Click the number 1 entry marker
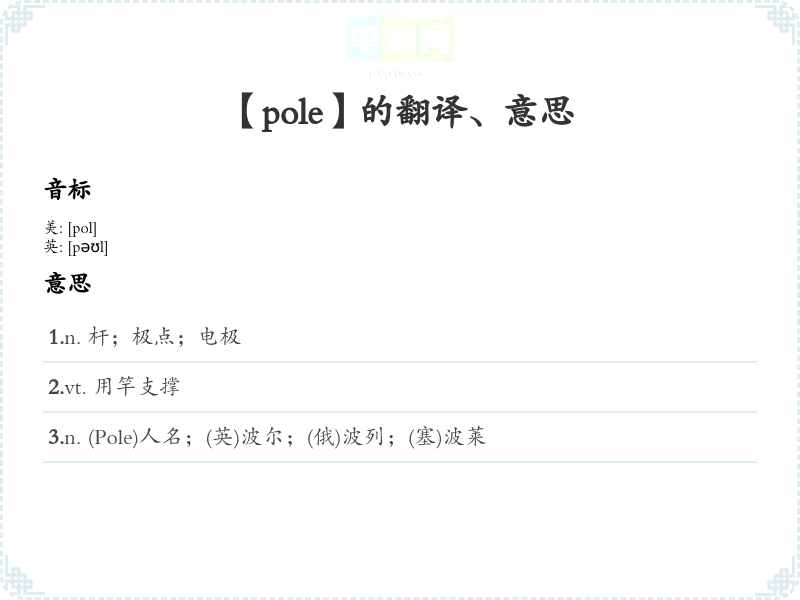This screenshot has width=800, height=600. tap(54, 337)
